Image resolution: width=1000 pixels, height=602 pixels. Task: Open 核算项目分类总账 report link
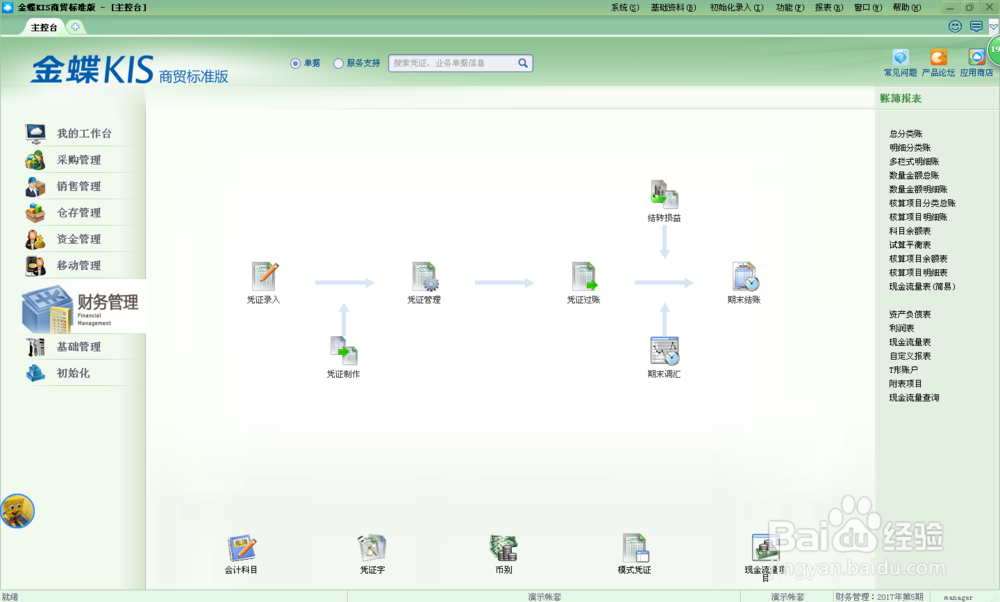922,203
